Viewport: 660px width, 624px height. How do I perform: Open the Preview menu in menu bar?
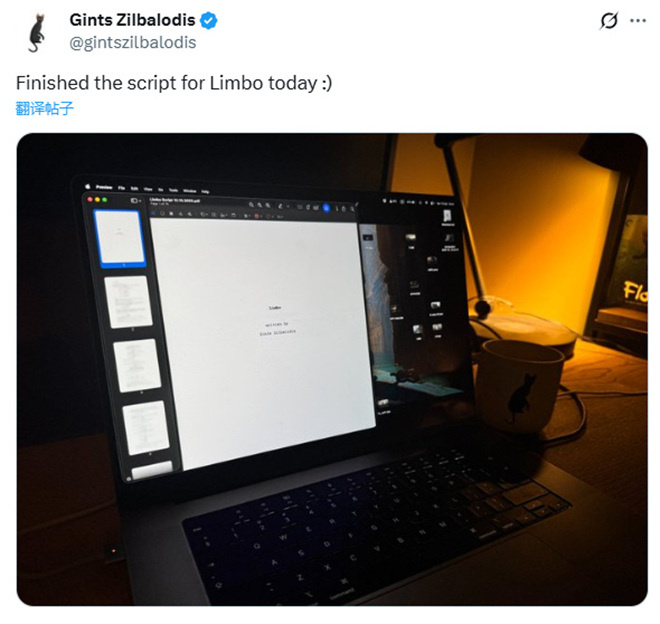104,187
